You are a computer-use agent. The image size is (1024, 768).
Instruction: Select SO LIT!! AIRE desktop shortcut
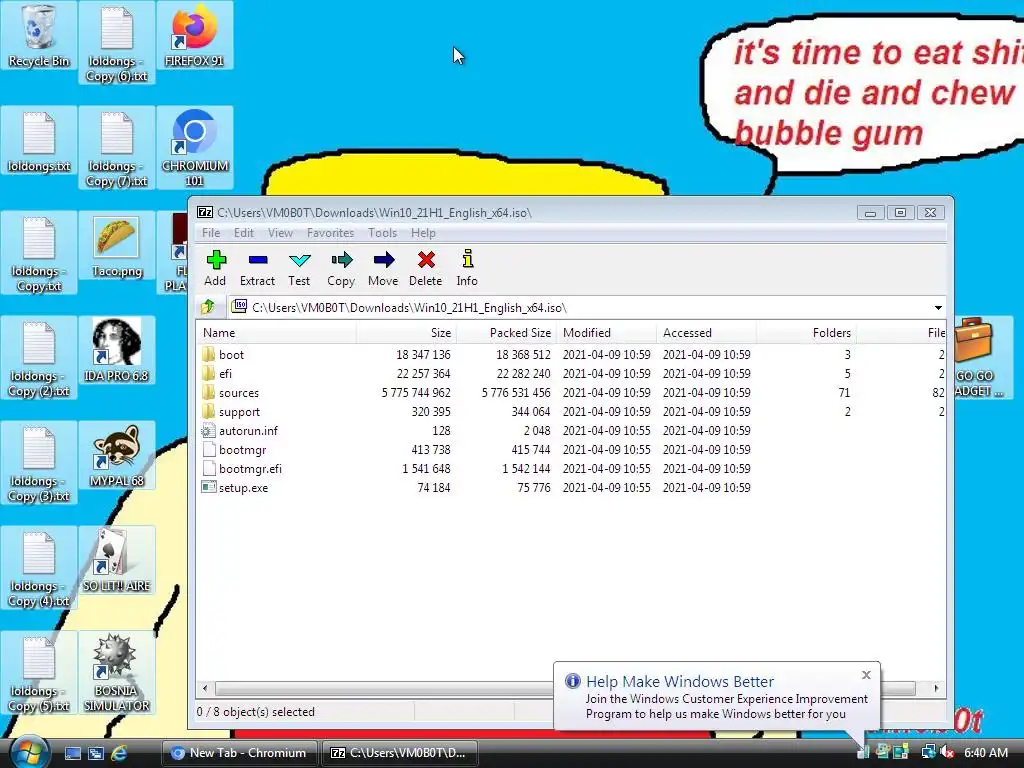(116, 560)
